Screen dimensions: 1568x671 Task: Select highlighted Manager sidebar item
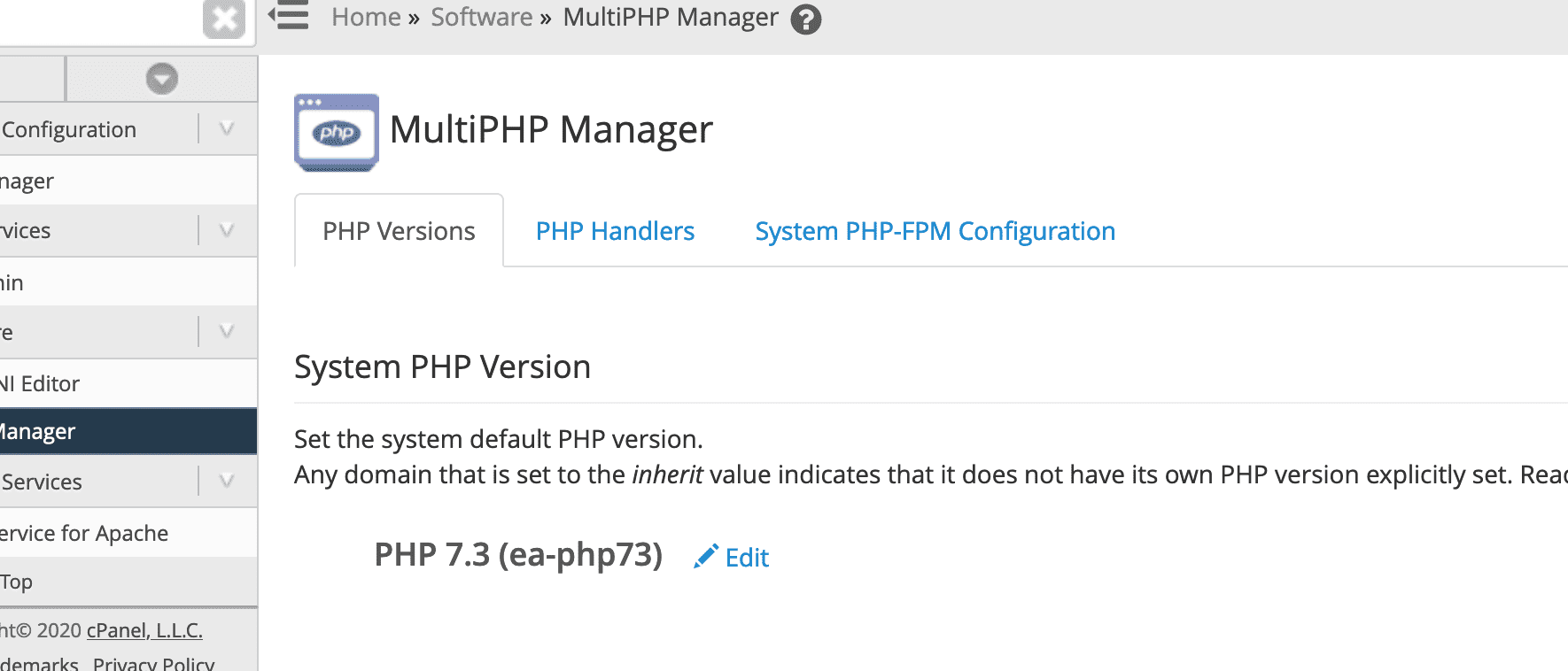click(x=128, y=432)
